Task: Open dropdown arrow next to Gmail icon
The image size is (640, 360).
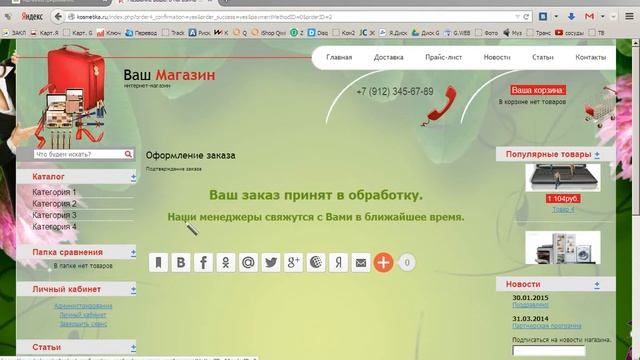Action: pos(602,17)
